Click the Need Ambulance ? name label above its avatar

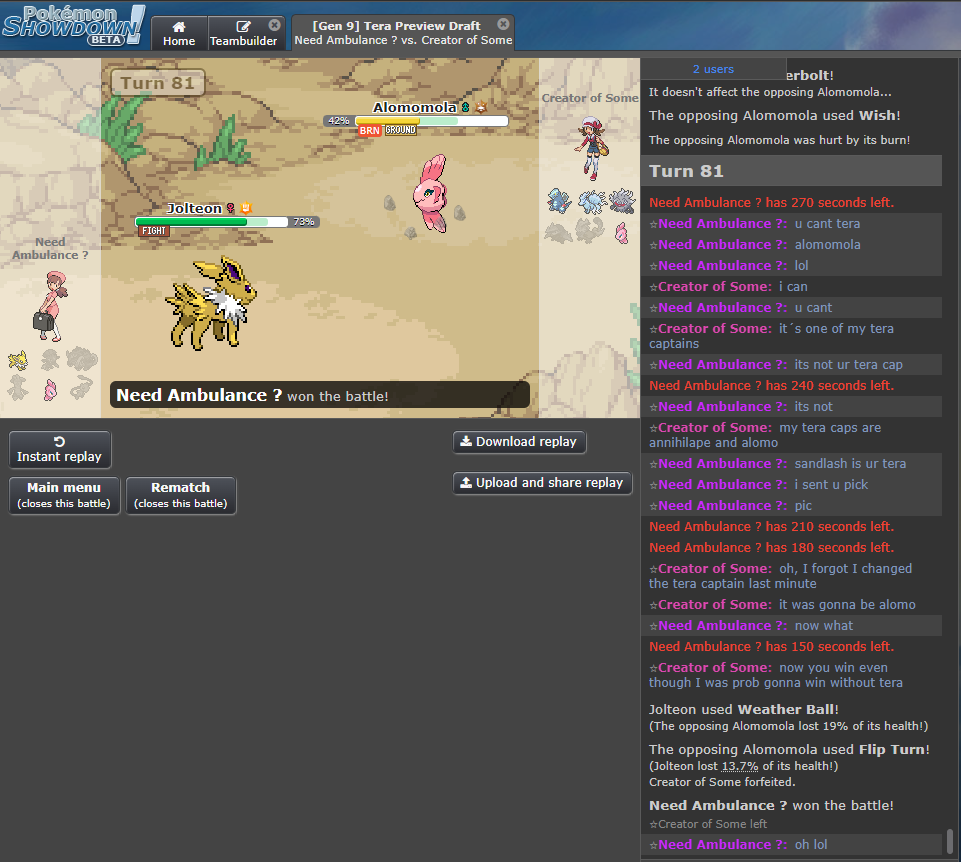pyautogui.click(x=50, y=248)
